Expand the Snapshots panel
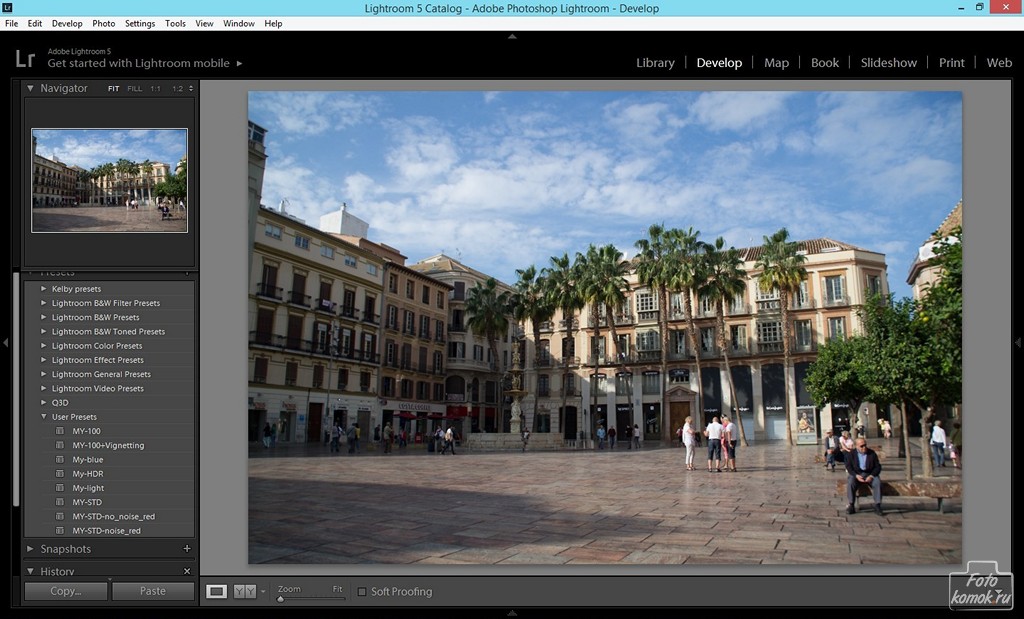Viewport: 1024px width, 619px height. (x=30, y=548)
